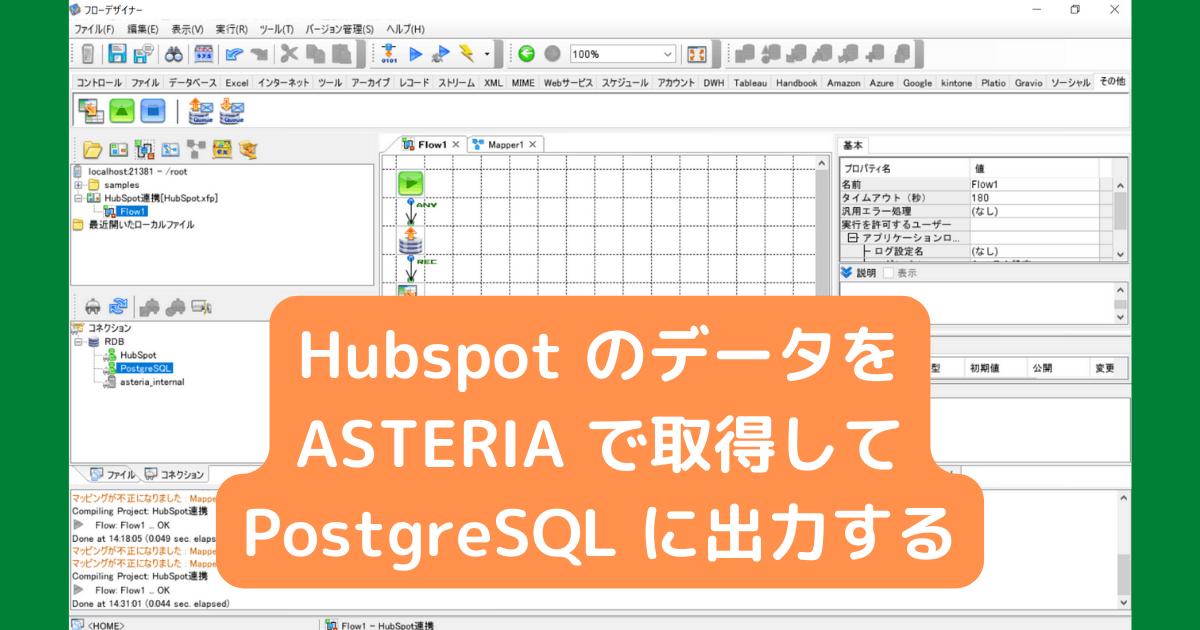Open the ファイル(F) menu
The width and height of the screenshot is (1200, 630).
pos(93,29)
